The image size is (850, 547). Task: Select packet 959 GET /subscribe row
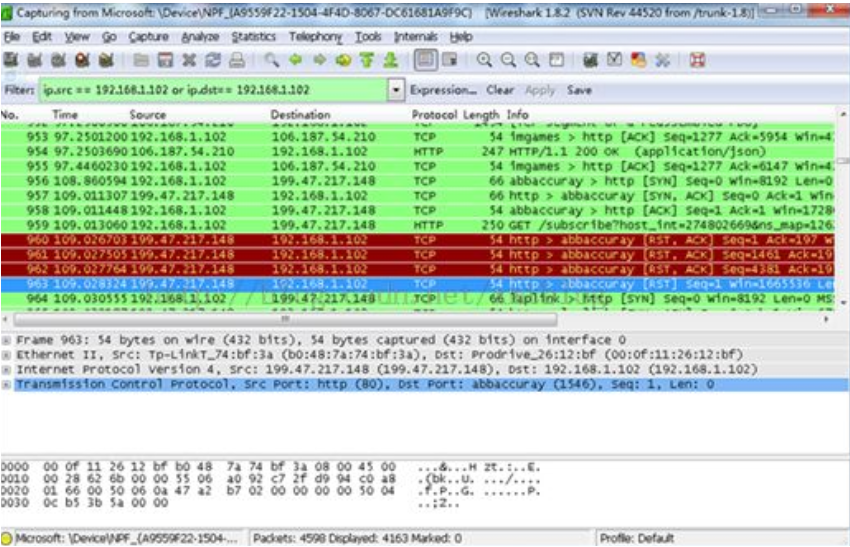click(417, 225)
